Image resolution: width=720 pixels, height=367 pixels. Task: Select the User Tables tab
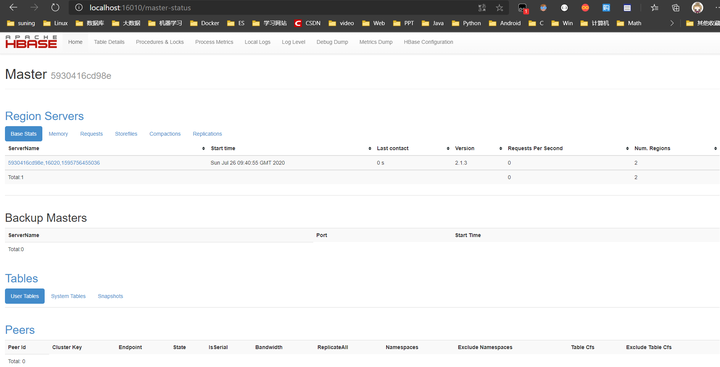[x=25, y=296]
